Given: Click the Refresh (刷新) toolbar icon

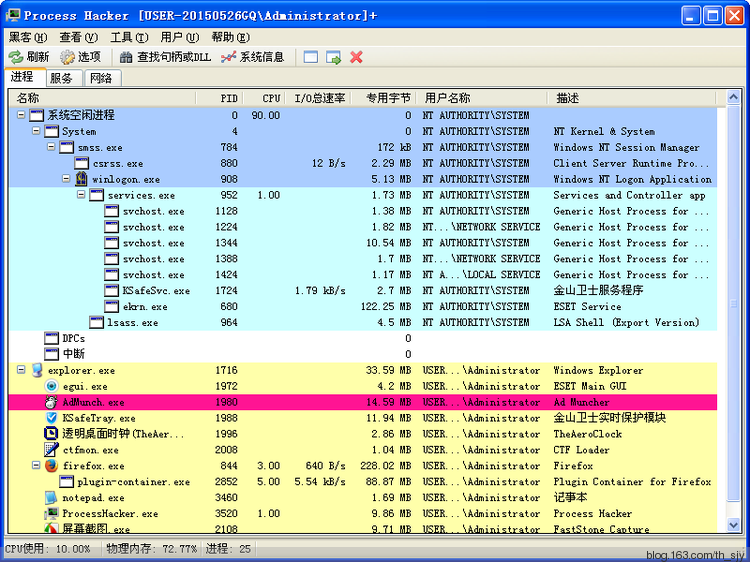Looking at the screenshot, I should pyautogui.click(x=16, y=57).
